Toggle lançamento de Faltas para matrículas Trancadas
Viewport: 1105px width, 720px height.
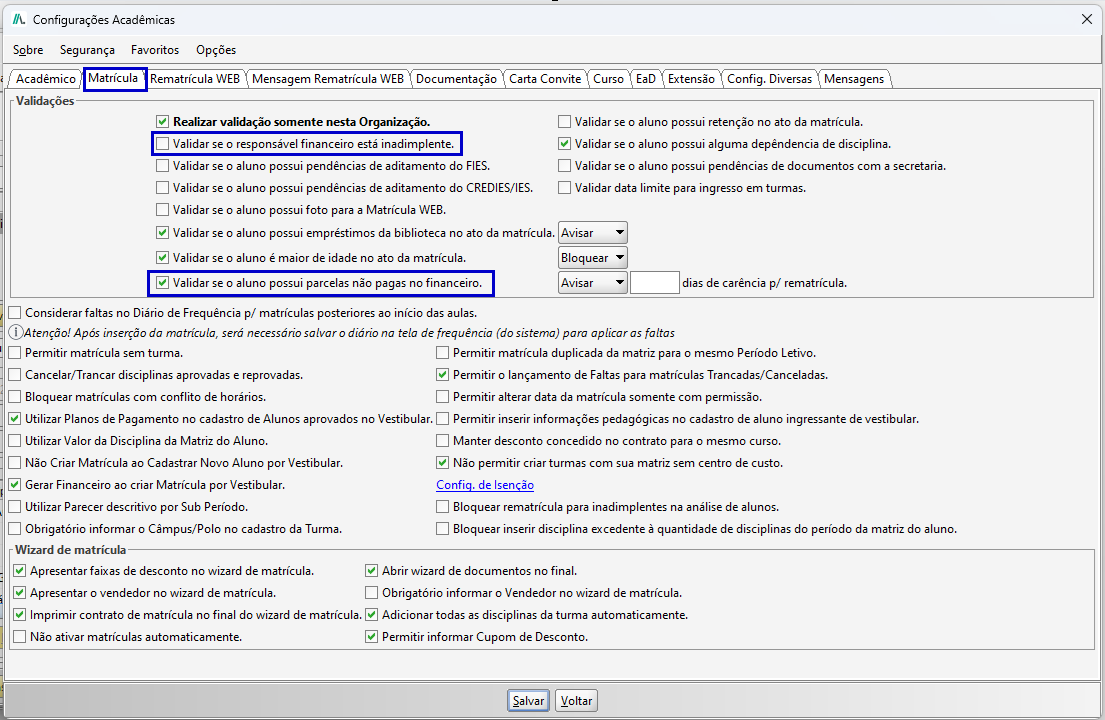pyautogui.click(x=443, y=375)
